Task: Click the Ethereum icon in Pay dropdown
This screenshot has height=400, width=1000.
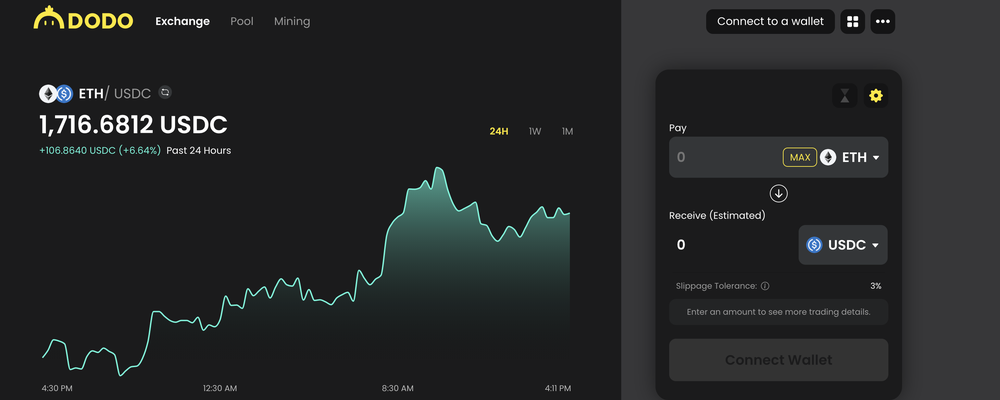Action: (x=828, y=157)
